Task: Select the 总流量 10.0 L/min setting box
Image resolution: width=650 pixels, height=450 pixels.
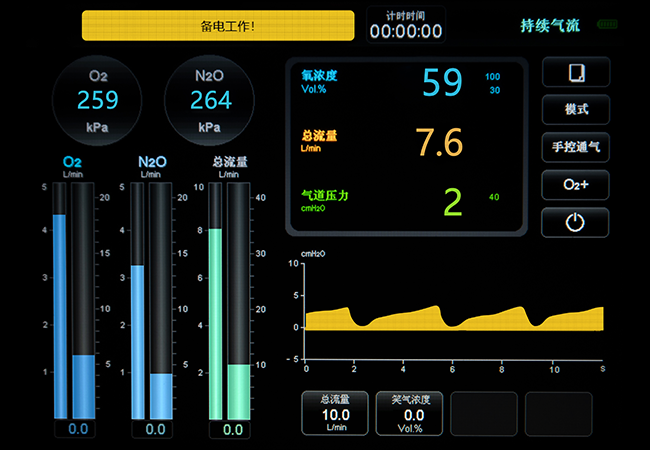Action: coord(335,413)
